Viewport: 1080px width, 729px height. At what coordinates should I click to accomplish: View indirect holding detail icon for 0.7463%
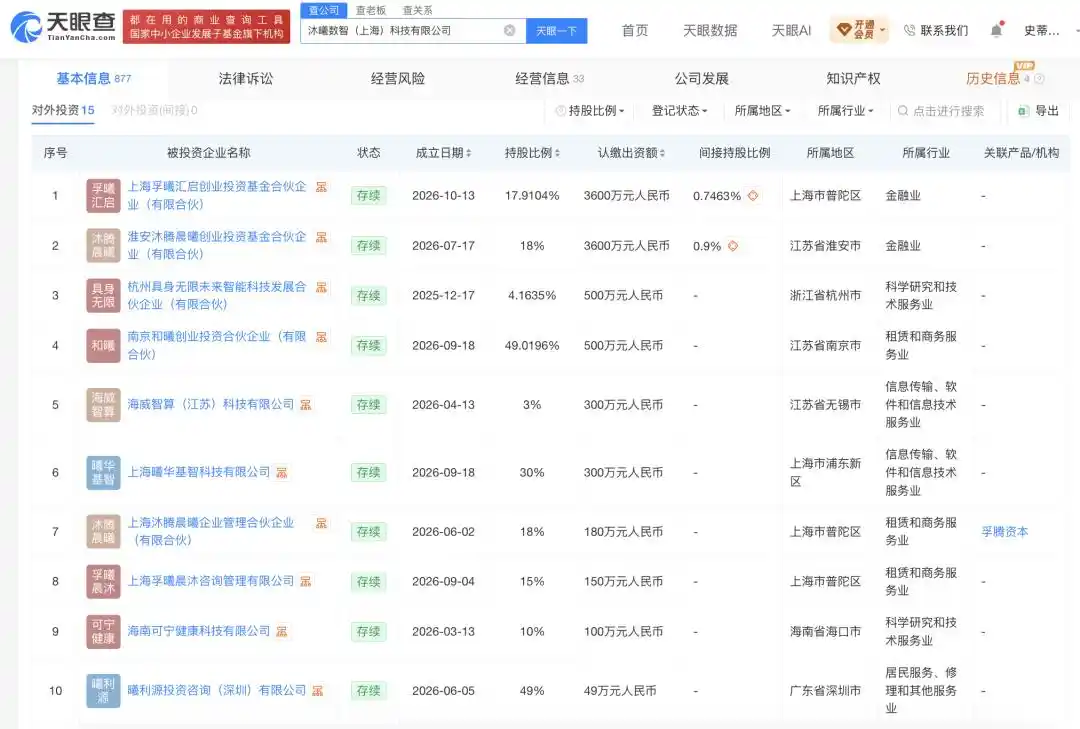coord(753,196)
